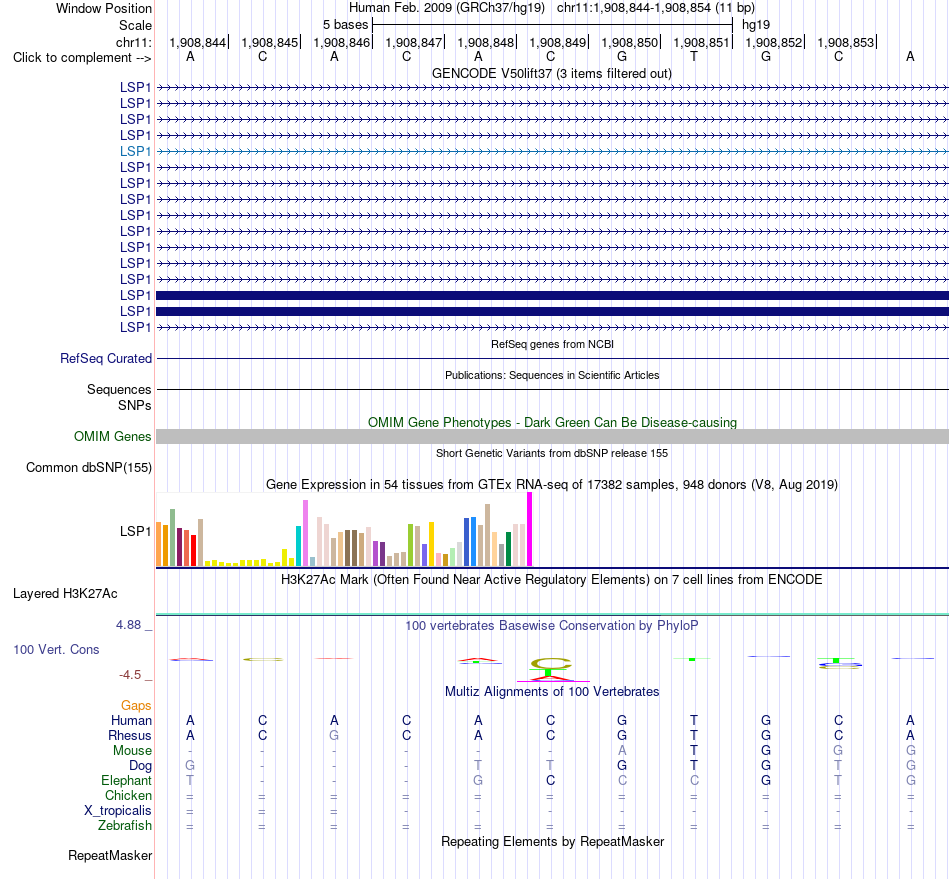The width and height of the screenshot is (950, 879).
Task: Click base T in the complement sequence row
Action: pyautogui.click(x=694, y=56)
